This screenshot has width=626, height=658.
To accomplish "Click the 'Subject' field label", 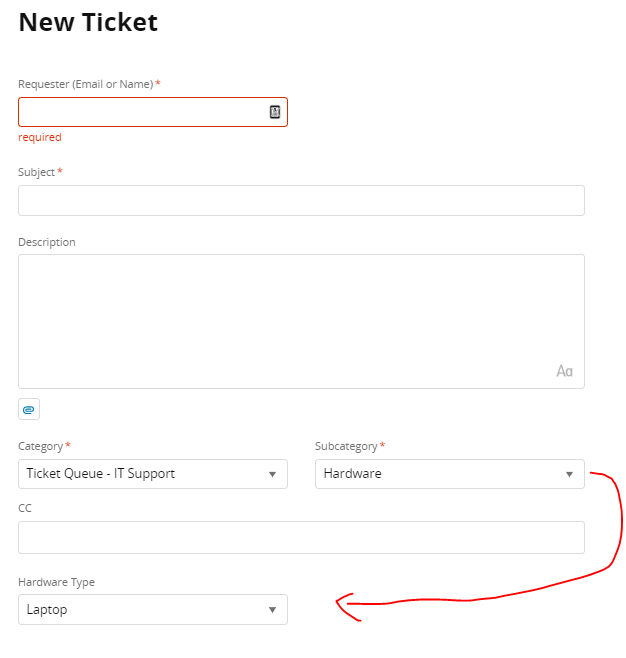I will (37, 172).
